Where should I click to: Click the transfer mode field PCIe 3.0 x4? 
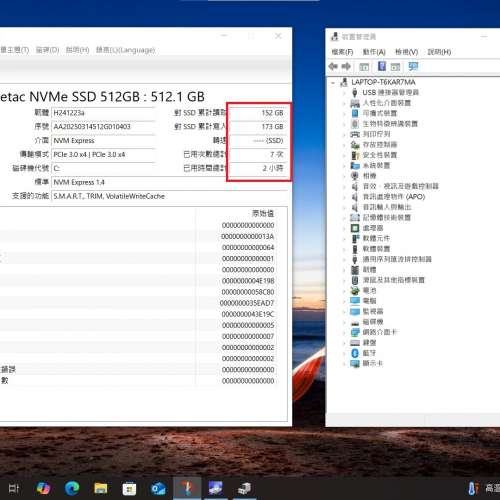[103, 155]
